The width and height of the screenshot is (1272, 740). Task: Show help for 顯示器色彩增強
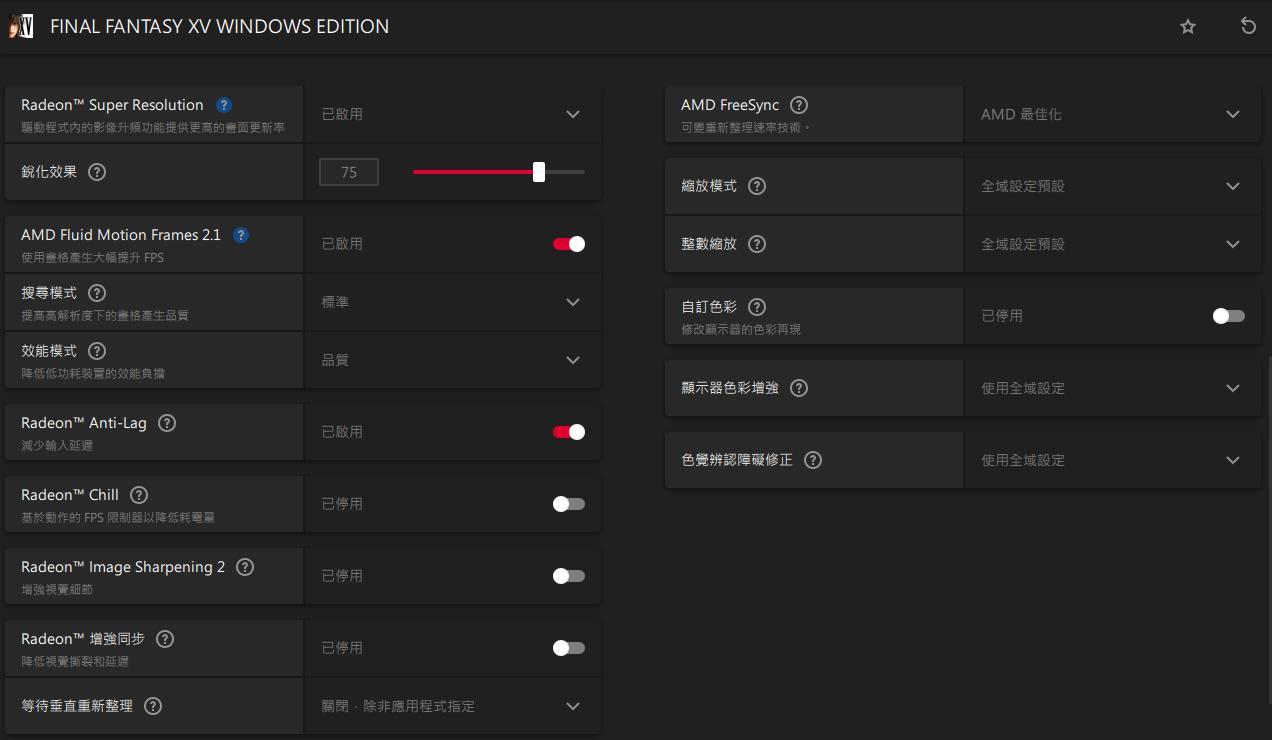tap(799, 388)
